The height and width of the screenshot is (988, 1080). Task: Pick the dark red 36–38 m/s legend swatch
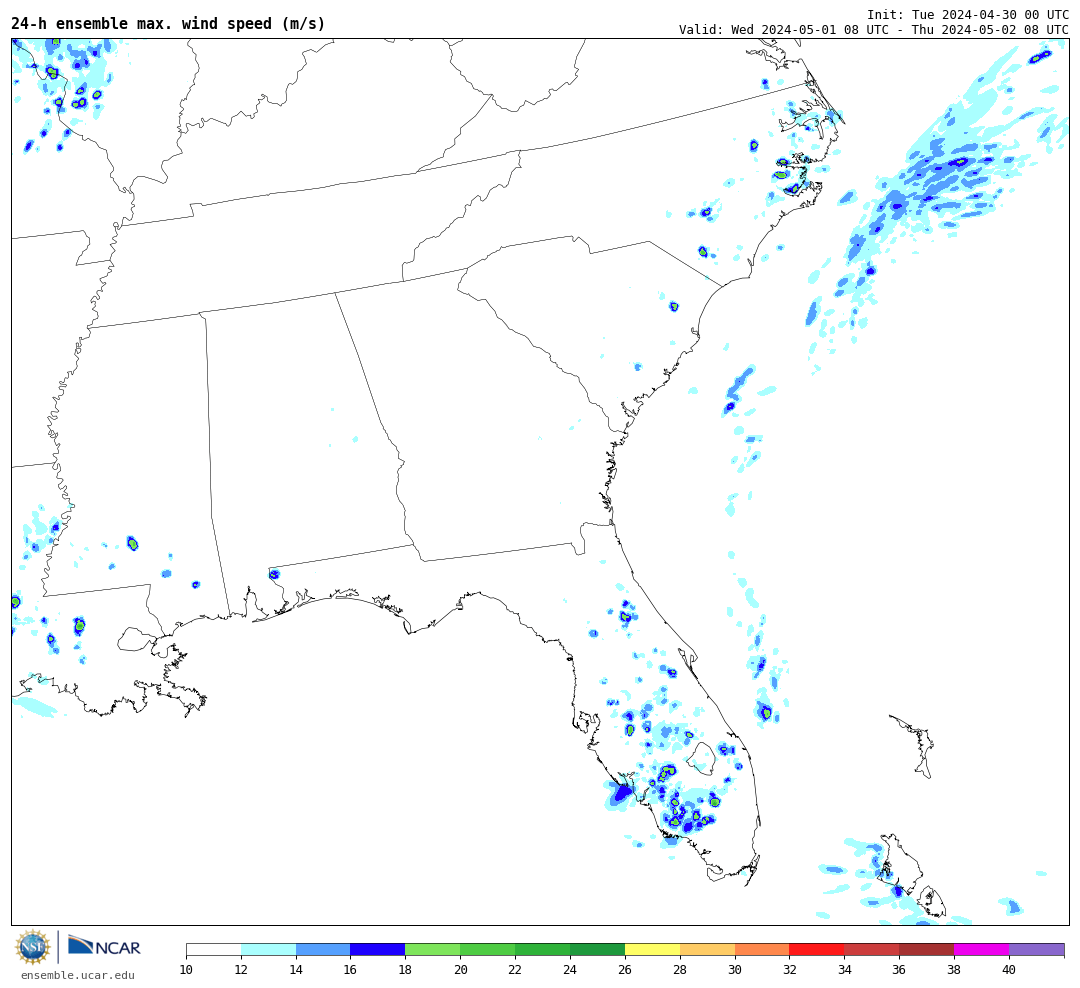[x=927, y=950]
